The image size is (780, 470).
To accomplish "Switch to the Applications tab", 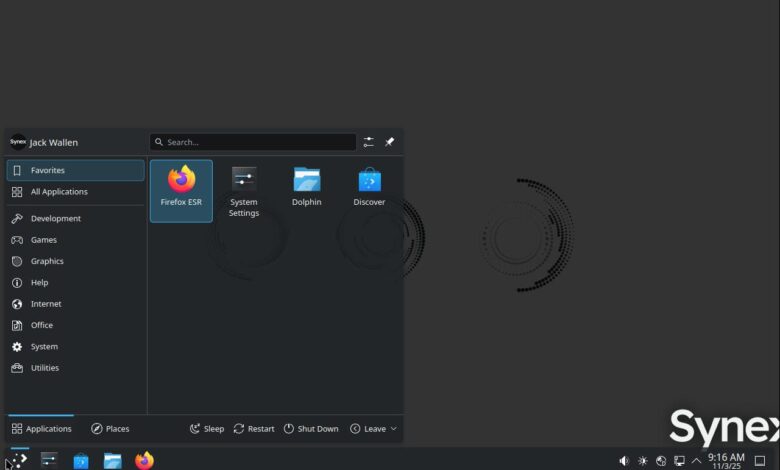I will (x=41, y=429).
